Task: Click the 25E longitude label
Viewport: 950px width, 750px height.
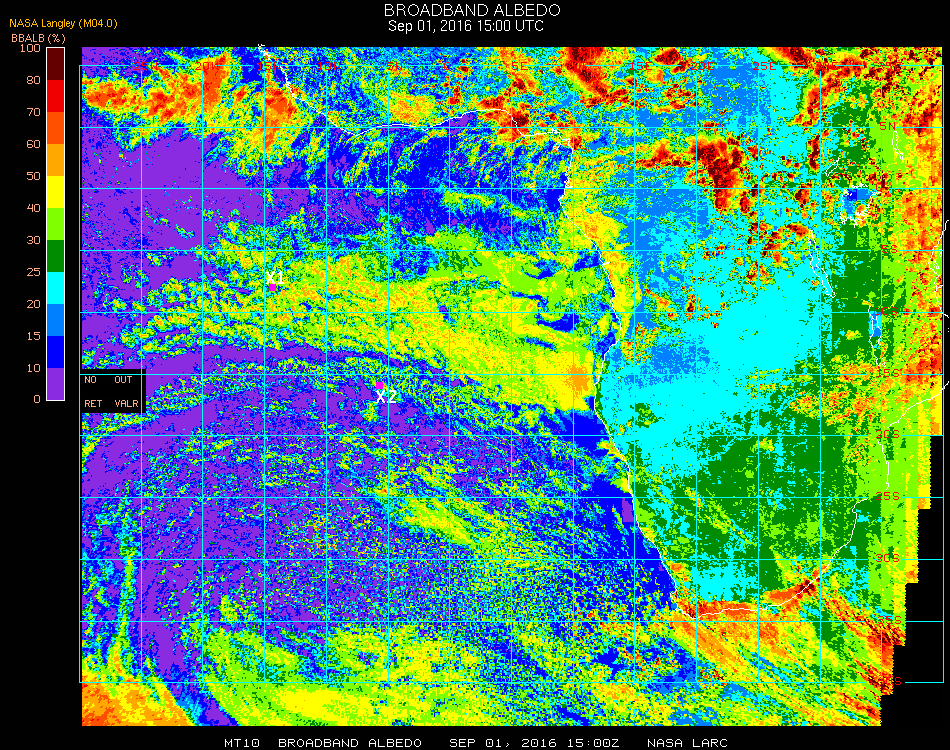Action: (764, 66)
